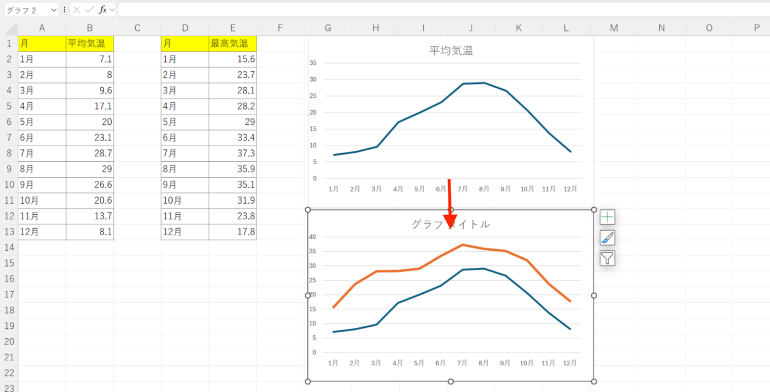Select cell with value 37.3
Image resolution: width=770 pixels, height=392 pixels.
[232, 154]
